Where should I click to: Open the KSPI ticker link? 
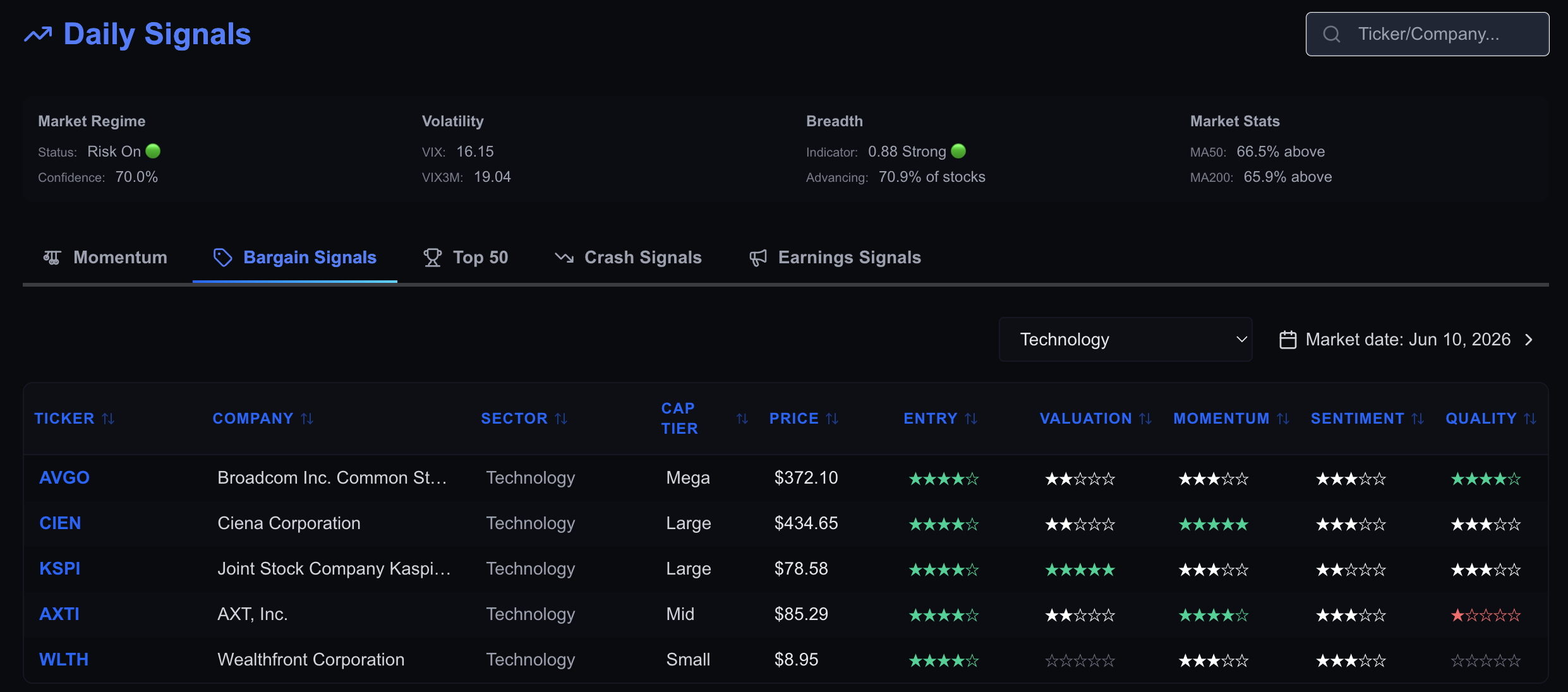coord(60,569)
